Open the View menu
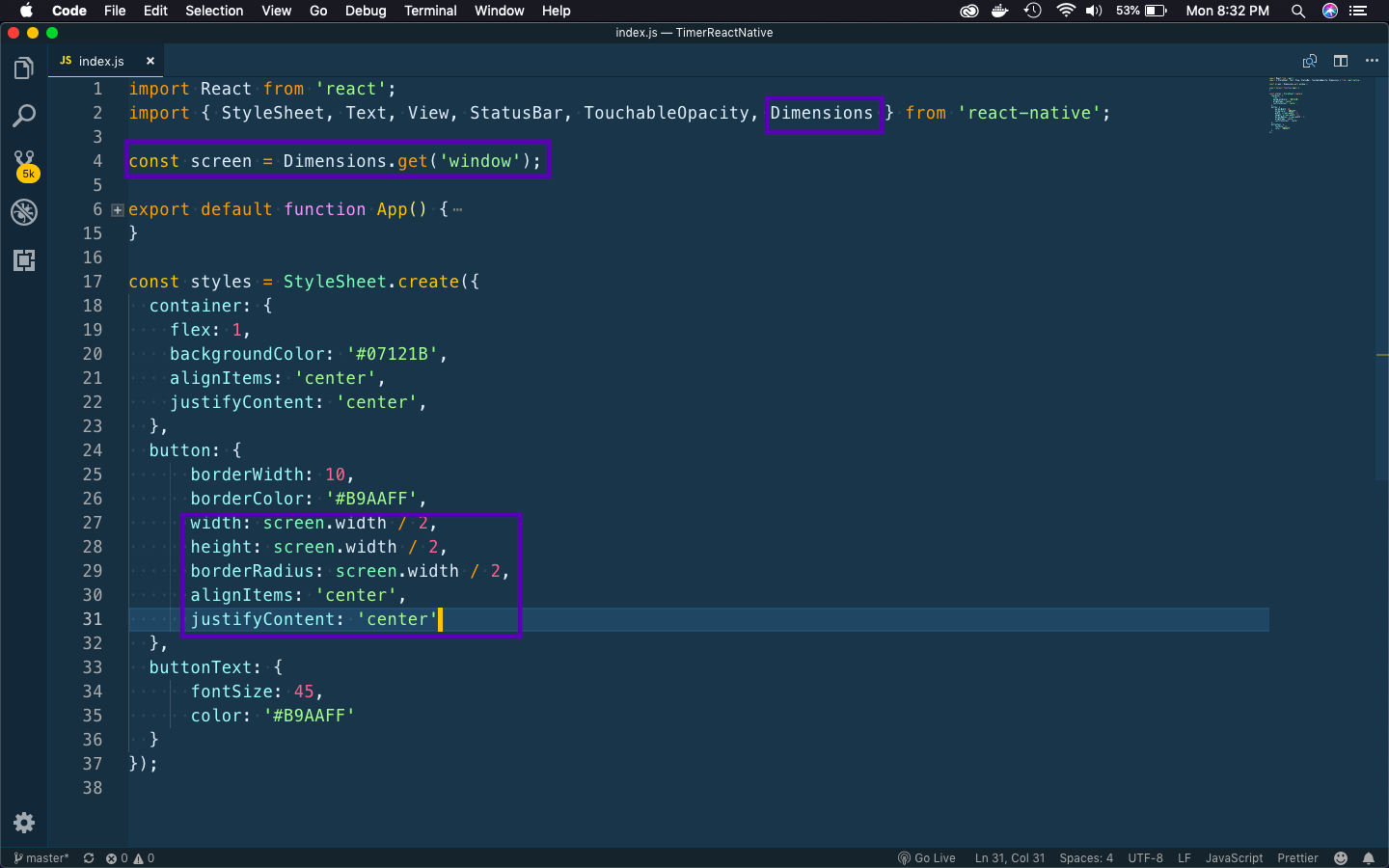Viewport: 1389px width, 868px height. click(276, 11)
